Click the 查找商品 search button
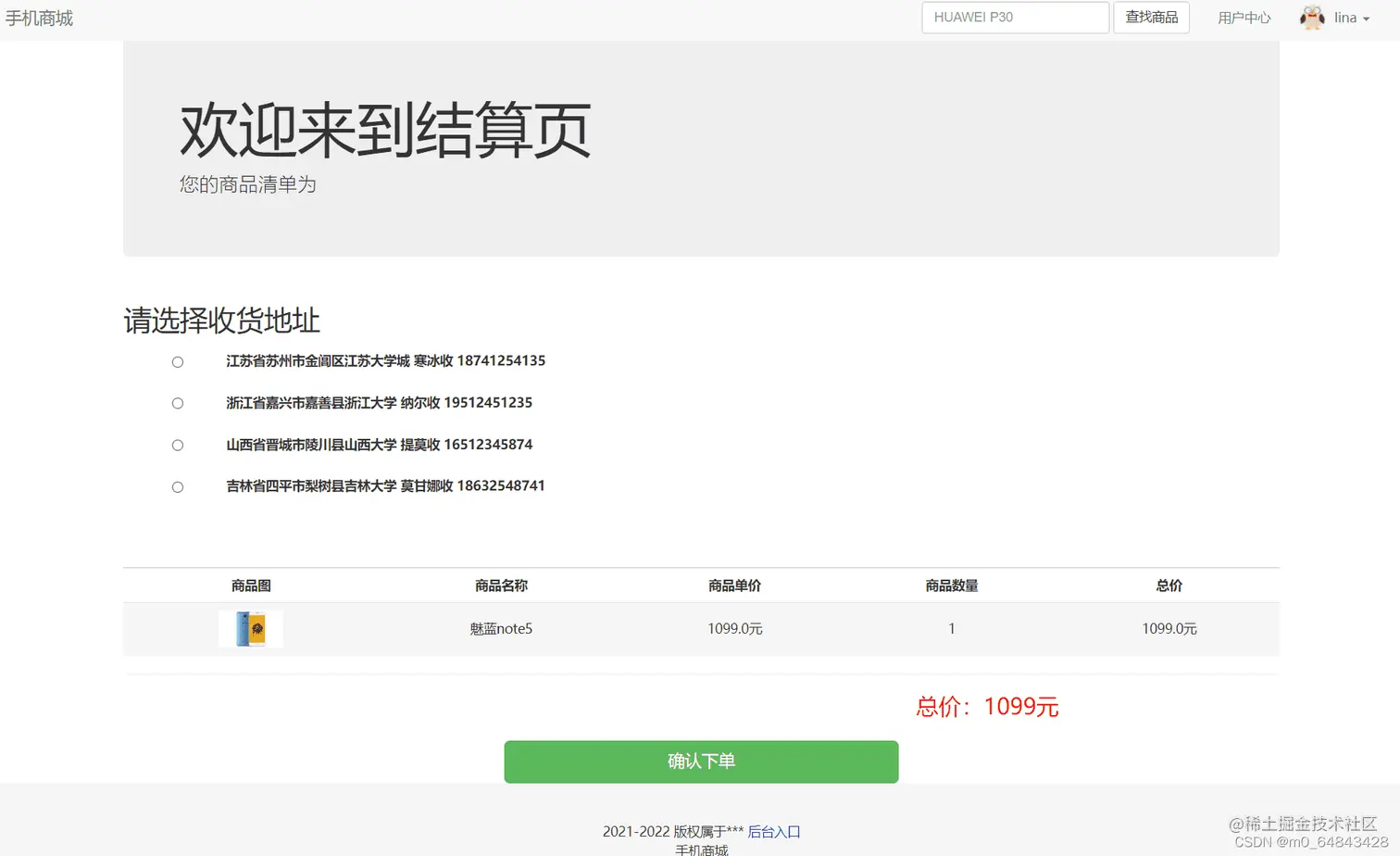This screenshot has width=1400, height=856. pyautogui.click(x=1151, y=17)
